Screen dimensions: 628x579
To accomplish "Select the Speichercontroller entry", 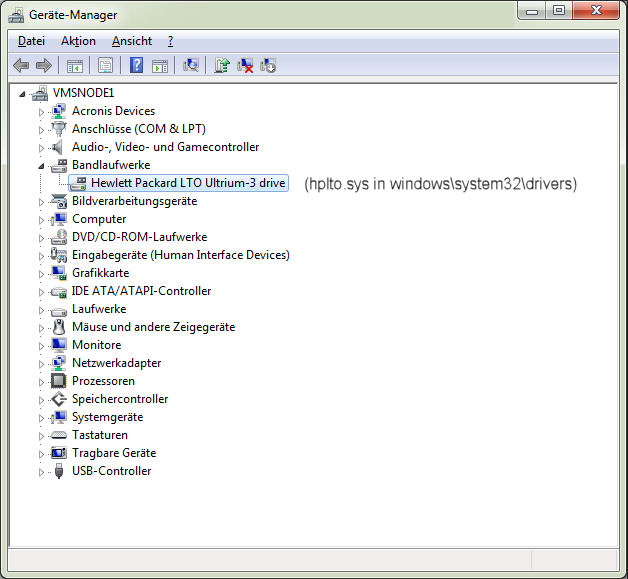I will 120,399.
